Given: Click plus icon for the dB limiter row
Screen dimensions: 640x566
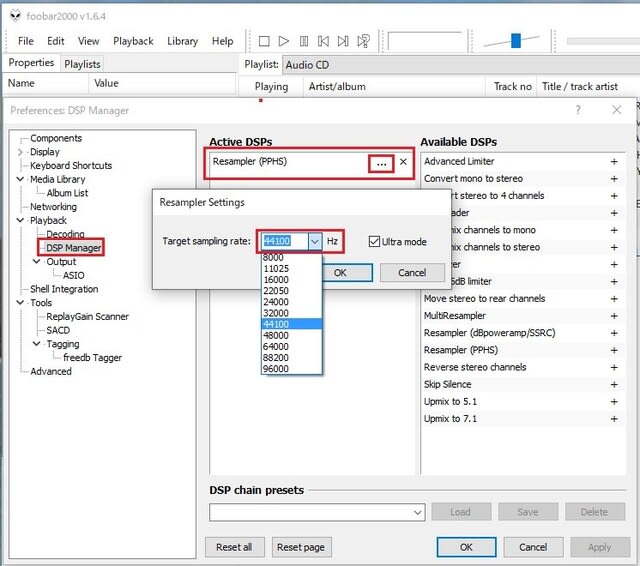Looking at the screenshot, I should [x=614, y=282].
